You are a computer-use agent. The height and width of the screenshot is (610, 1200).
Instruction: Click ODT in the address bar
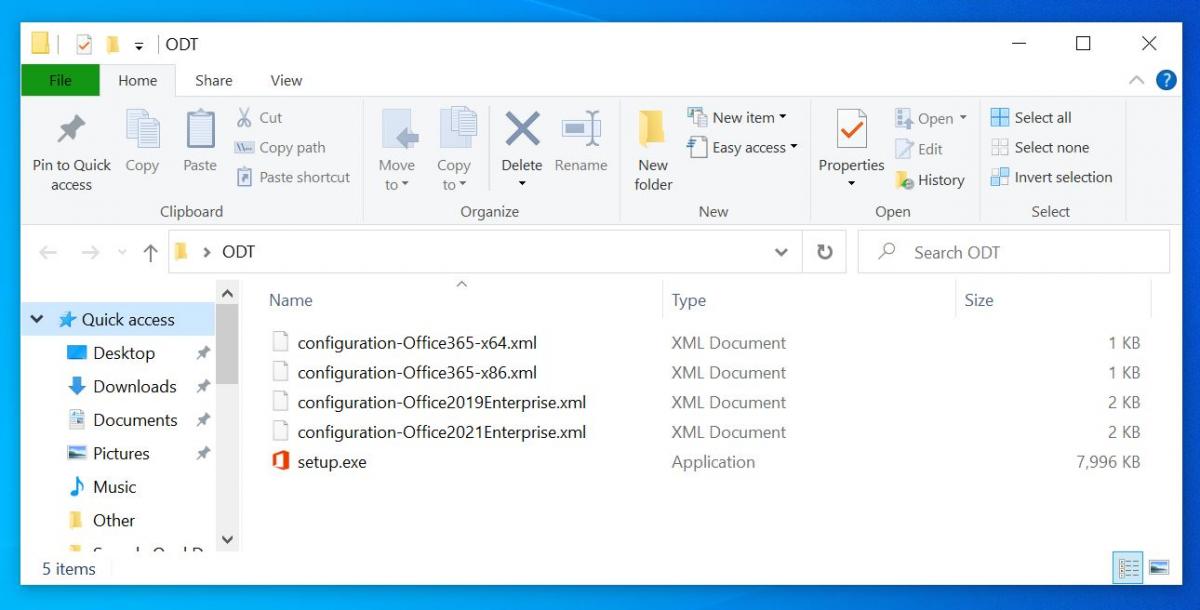tap(238, 252)
